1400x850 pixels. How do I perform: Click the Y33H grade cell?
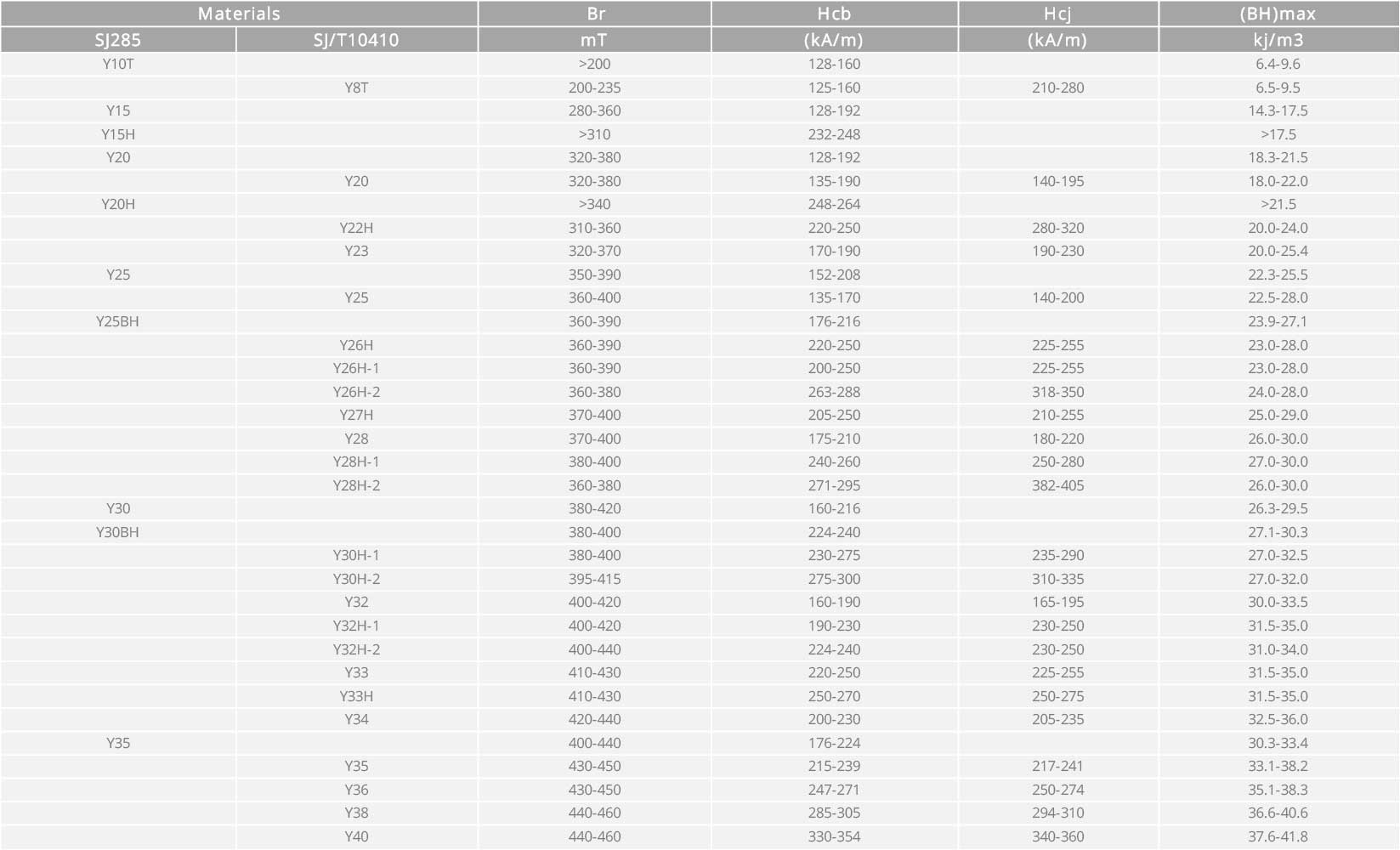pyautogui.click(x=356, y=696)
